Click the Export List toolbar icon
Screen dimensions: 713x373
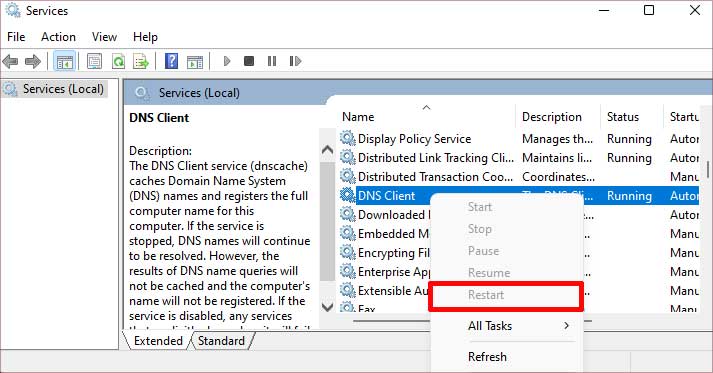(x=141, y=61)
